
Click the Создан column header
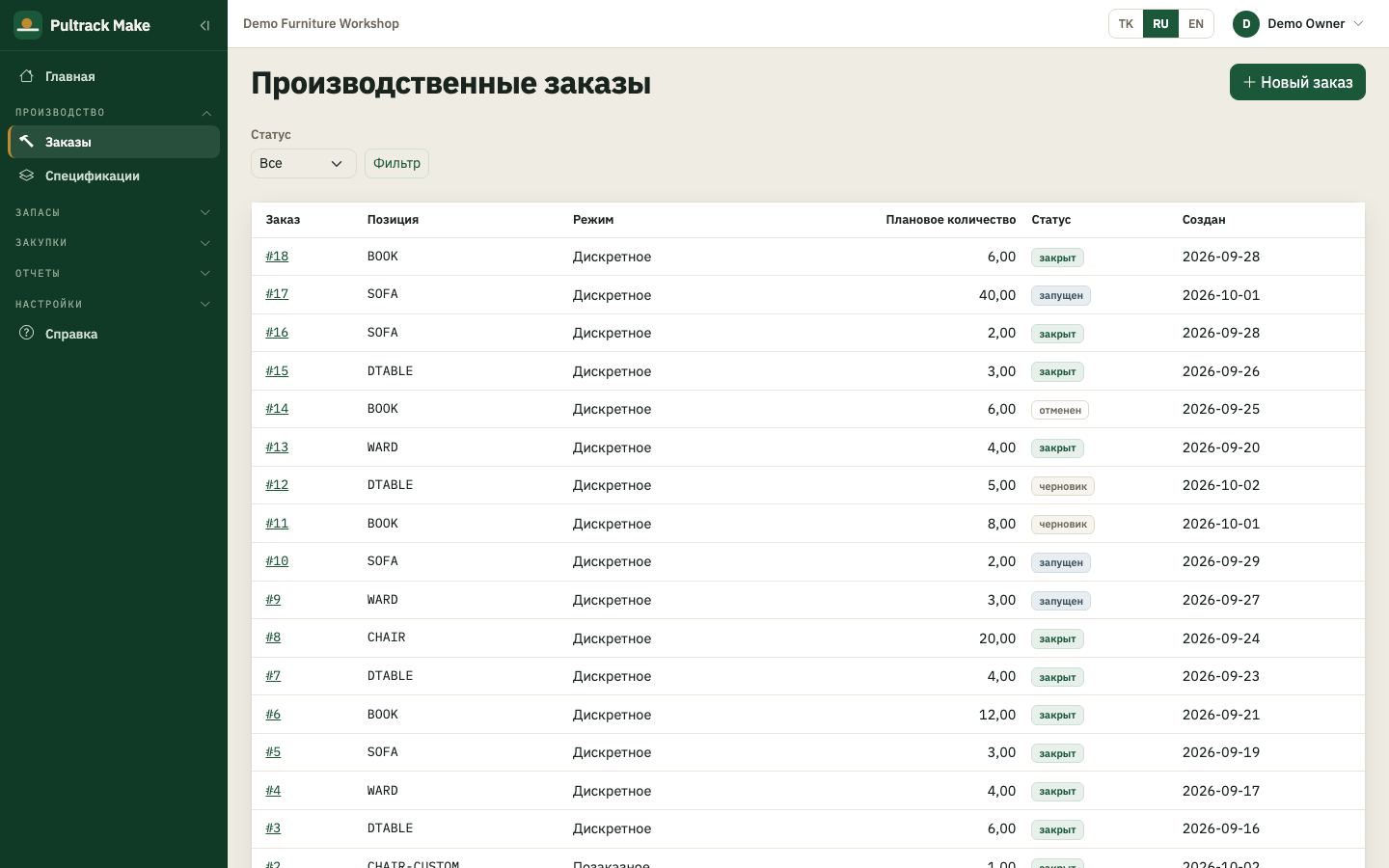coord(1204,220)
